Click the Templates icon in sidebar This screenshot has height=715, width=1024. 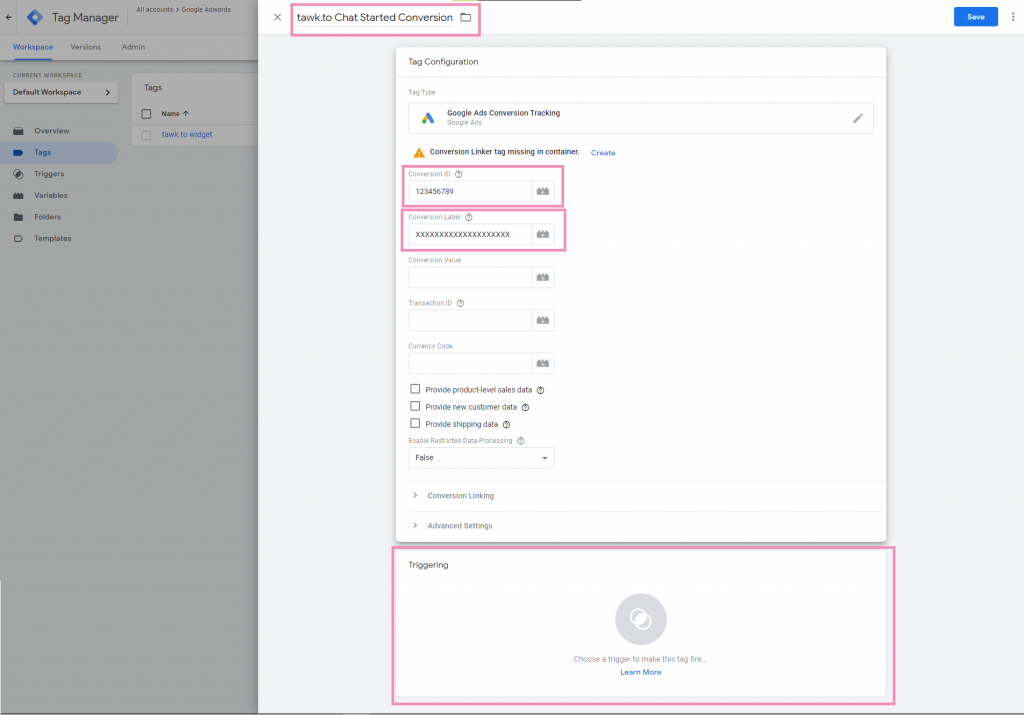(18, 239)
